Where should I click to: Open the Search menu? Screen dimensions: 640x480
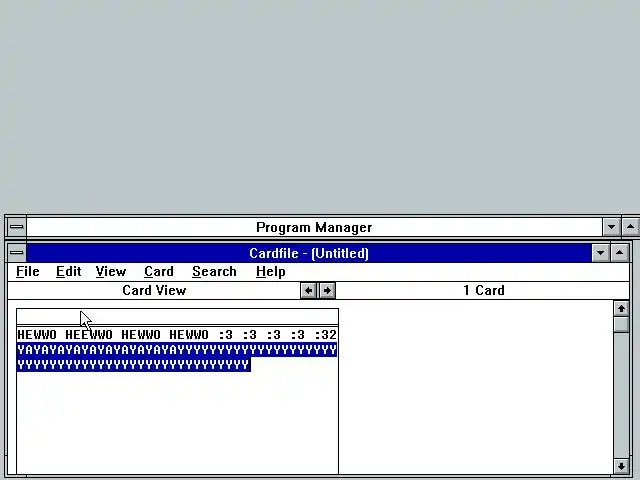point(214,271)
